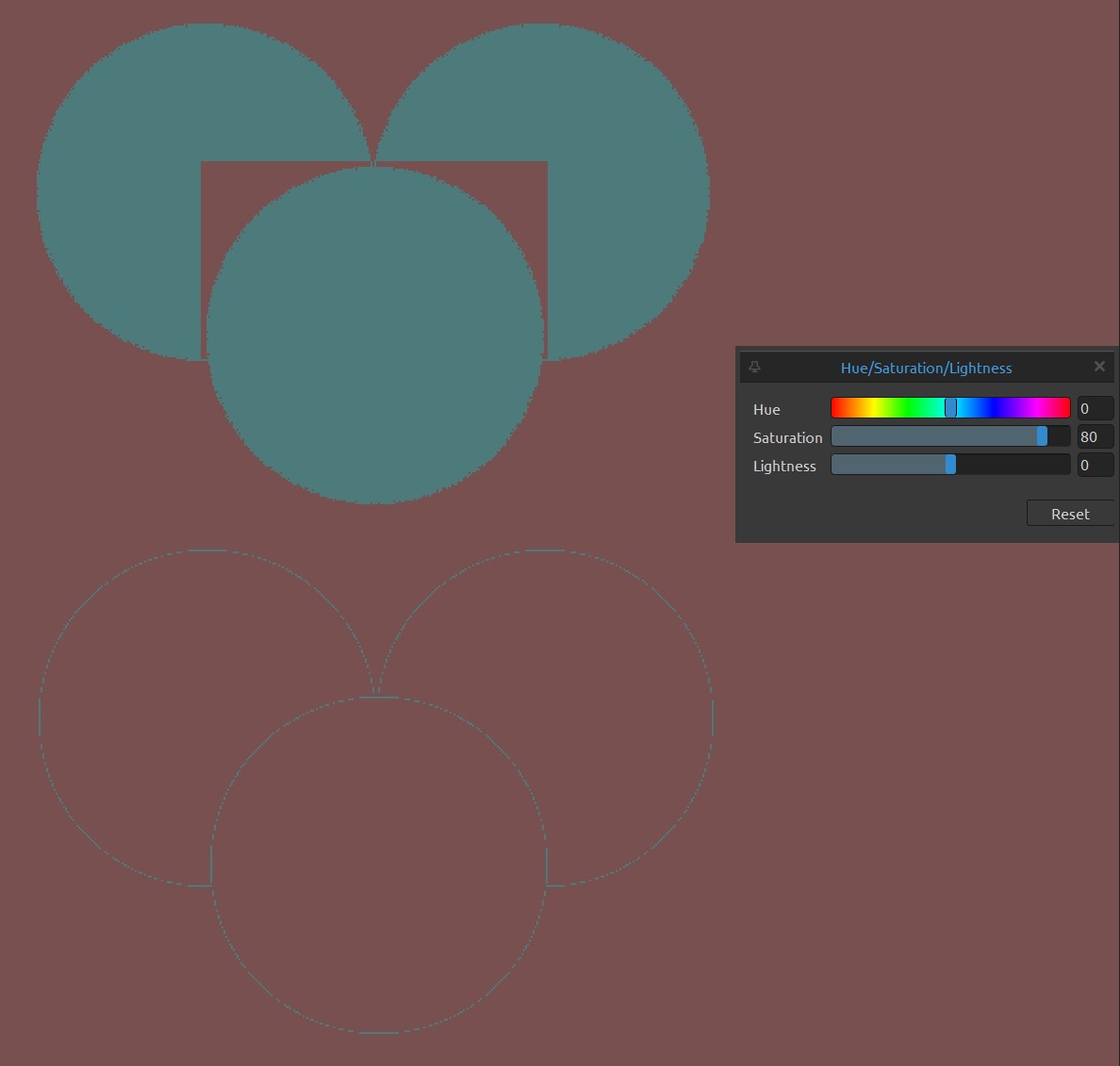Image resolution: width=1120 pixels, height=1066 pixels.
Task: Click the Hue/Saturation/Lightness title bar
Action: (926, 368)
